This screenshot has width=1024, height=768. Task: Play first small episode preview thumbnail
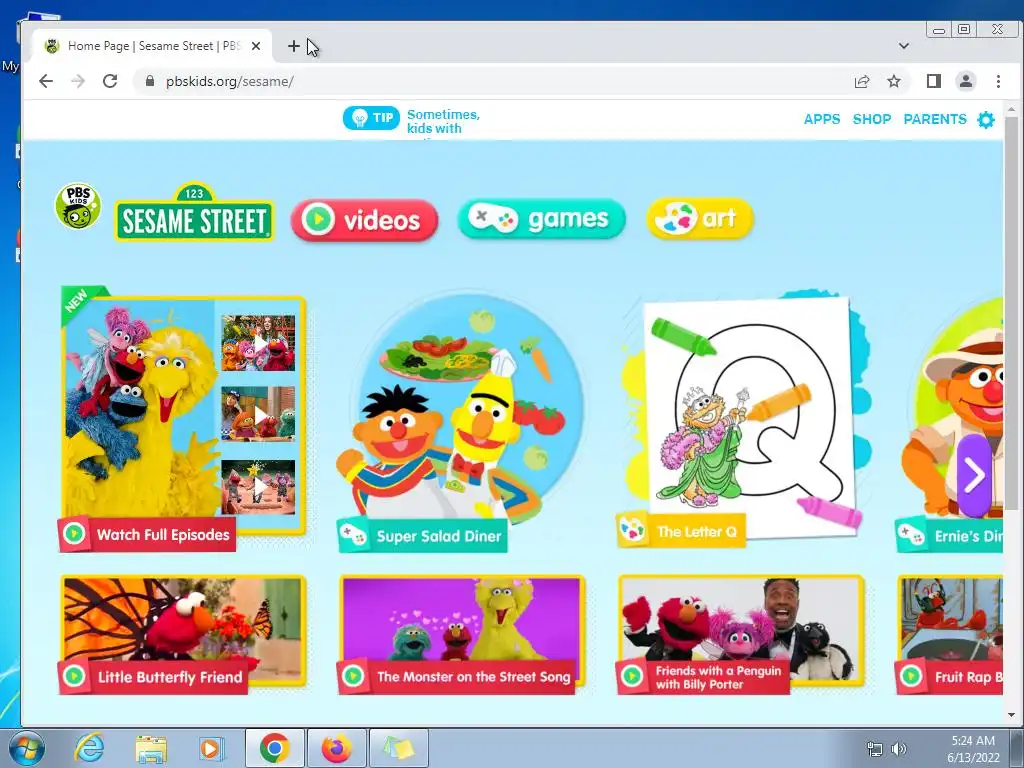(259, 343)
